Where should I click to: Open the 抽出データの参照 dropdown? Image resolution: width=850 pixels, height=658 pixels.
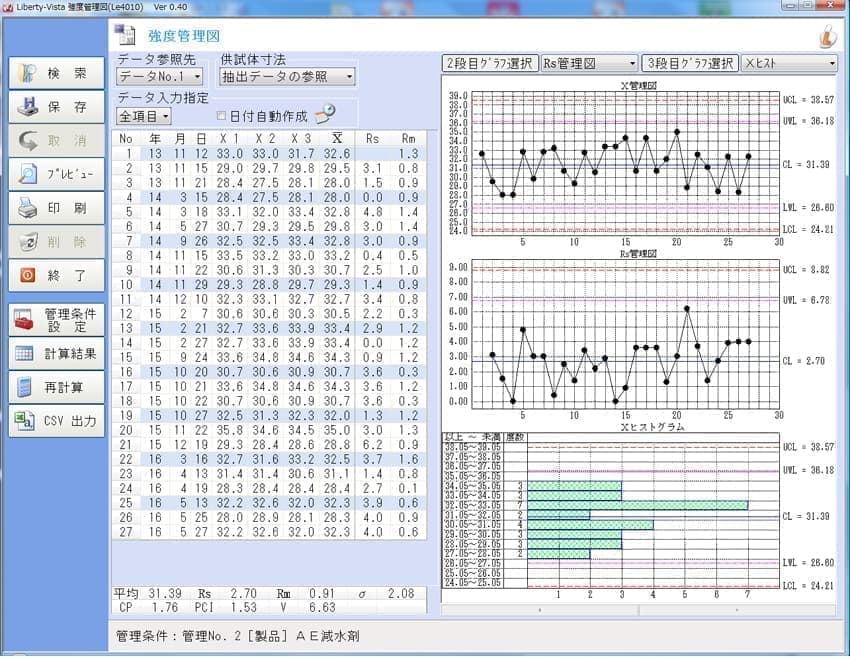(x=288, y=76)
